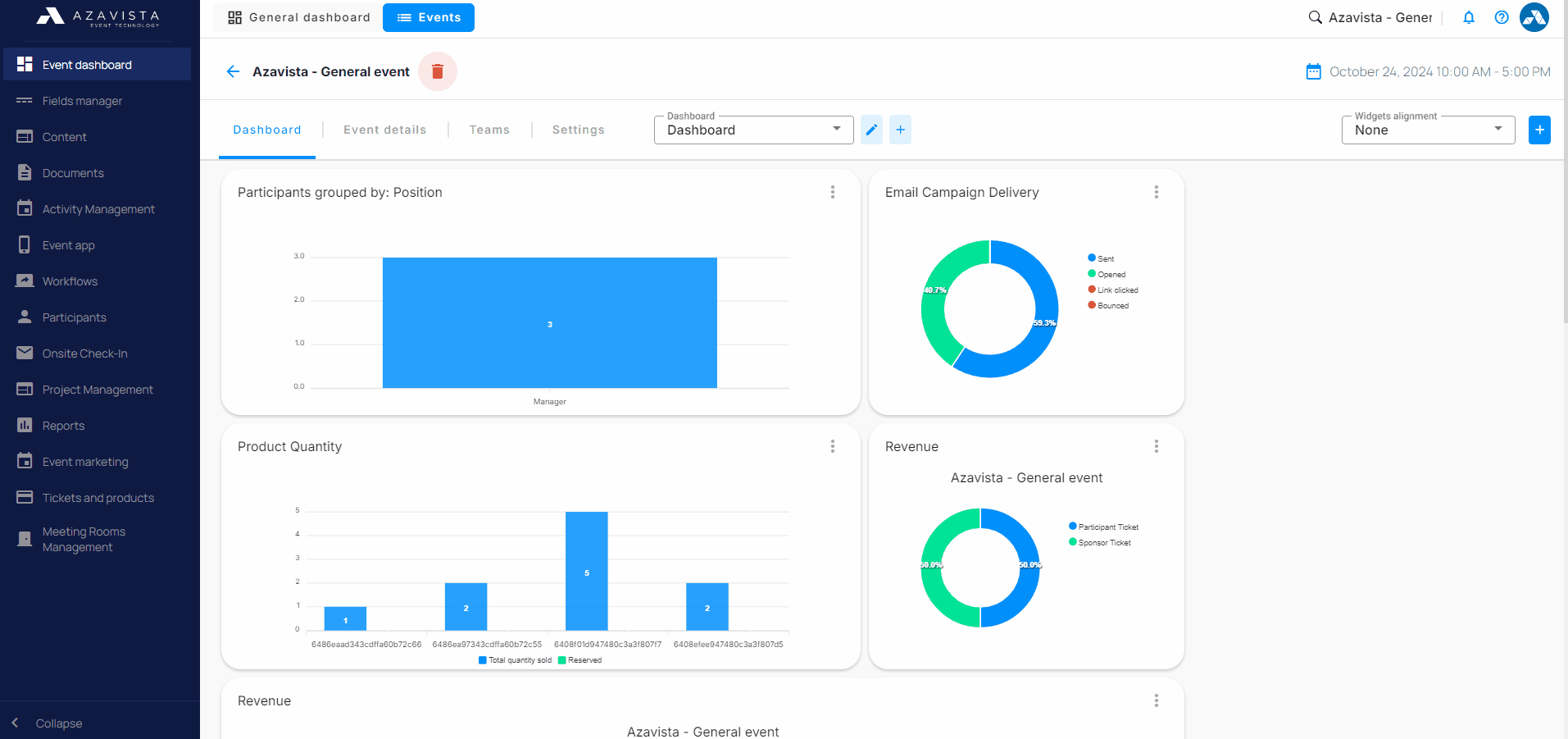
Task: Open Fields manager icon in sidebar
Action: pyautogui.click(x=25, y=101)
